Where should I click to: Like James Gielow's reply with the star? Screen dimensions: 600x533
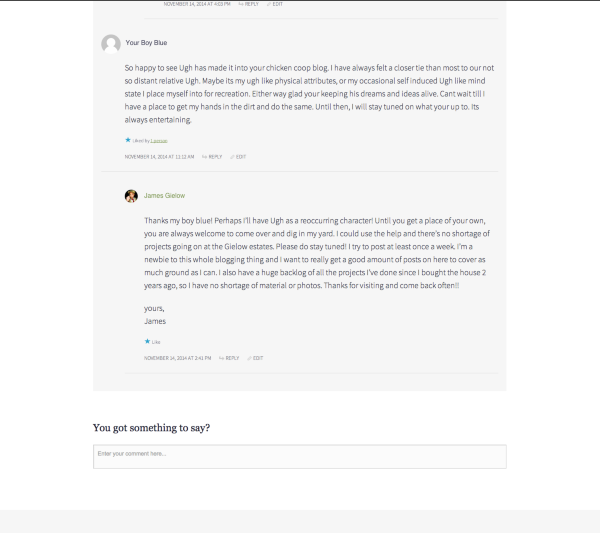[148, 341]
